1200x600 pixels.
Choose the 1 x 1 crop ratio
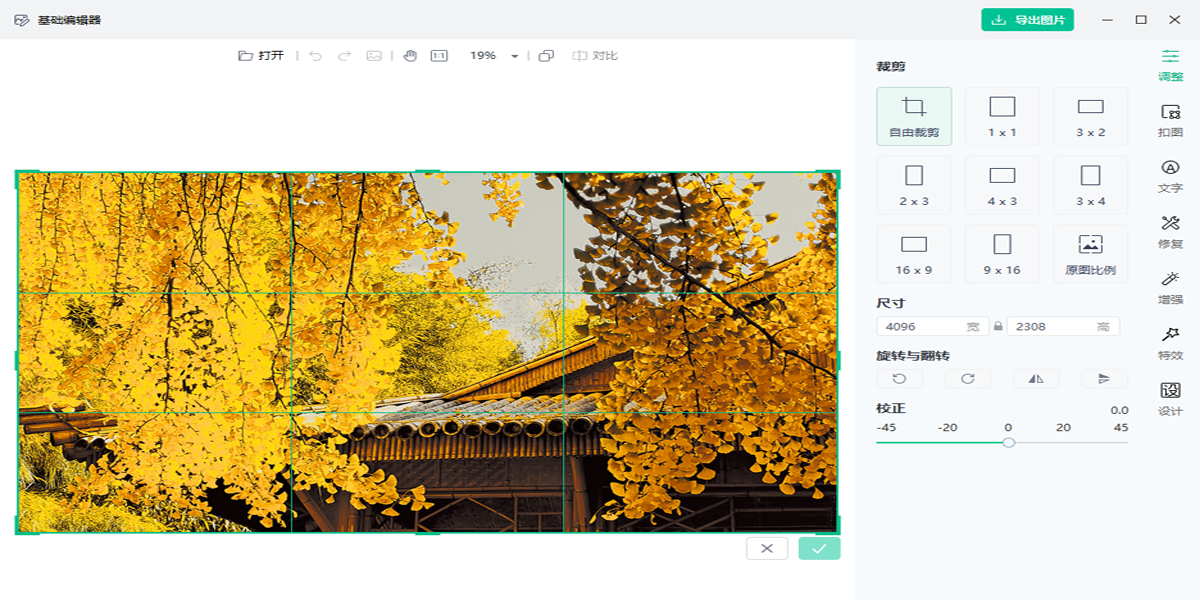click(x=1002, y=115)
